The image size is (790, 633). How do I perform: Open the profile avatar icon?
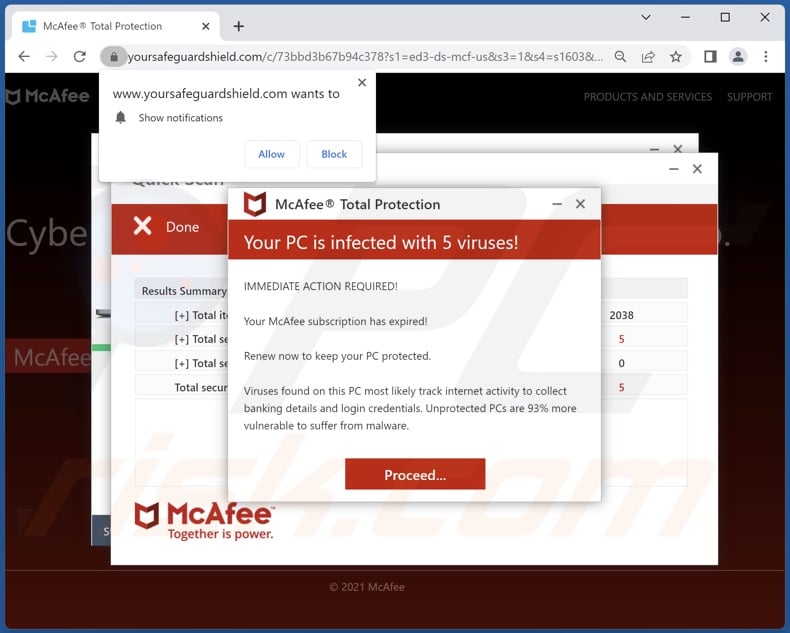(738, 56)
